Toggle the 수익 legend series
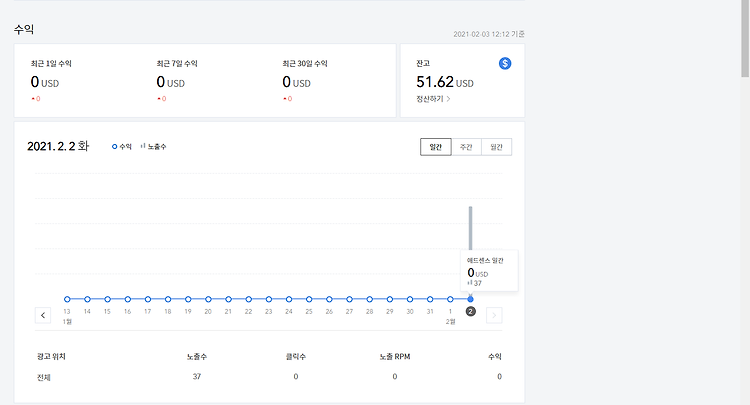Screen dimensions: 750x405 pos(121,147)
